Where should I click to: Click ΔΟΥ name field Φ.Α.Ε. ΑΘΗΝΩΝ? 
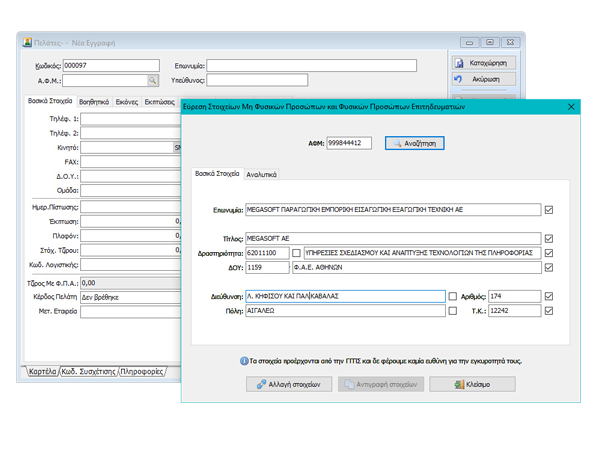[417, 268]
